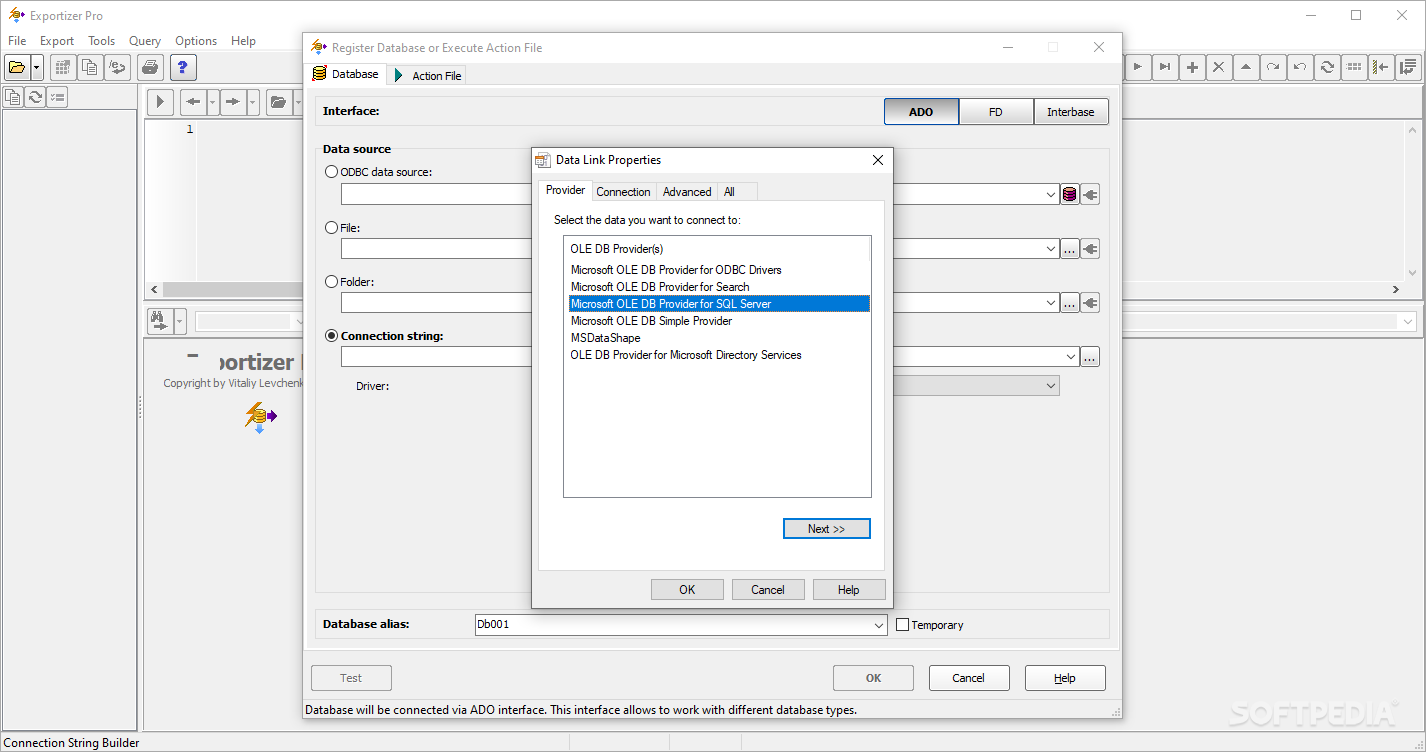Viewport: 1426px width, 752px height.
Task: Select OLE DB Provider for Microsoft Directory Services
Action: tap(686, 355)
